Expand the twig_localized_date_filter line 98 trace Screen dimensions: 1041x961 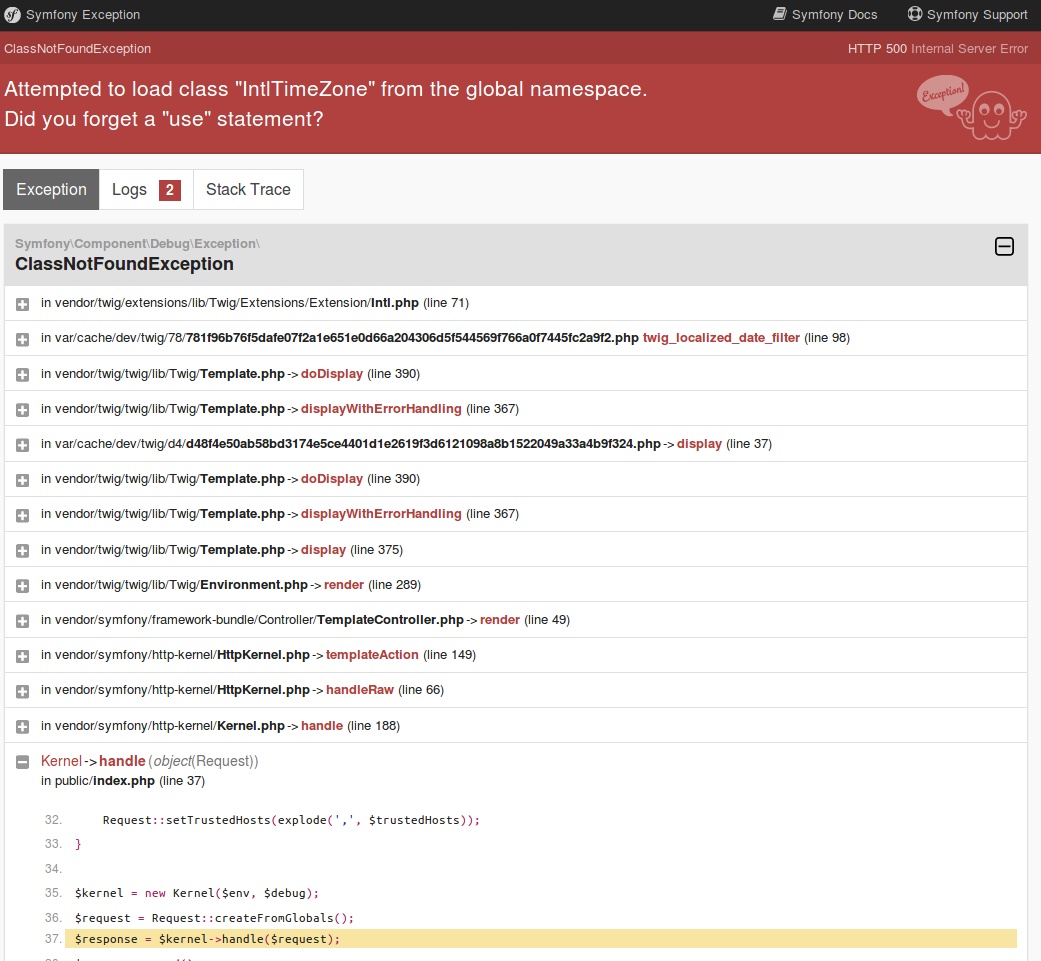pos(23,339)
